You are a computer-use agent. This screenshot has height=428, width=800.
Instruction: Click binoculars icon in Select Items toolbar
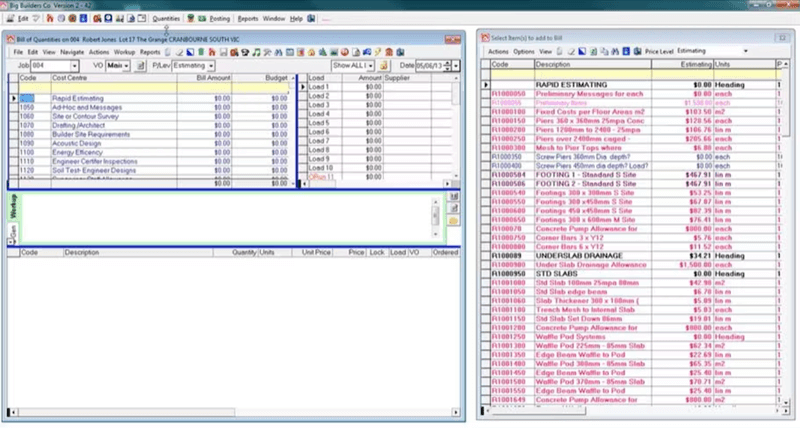click(x=615, y=52)
